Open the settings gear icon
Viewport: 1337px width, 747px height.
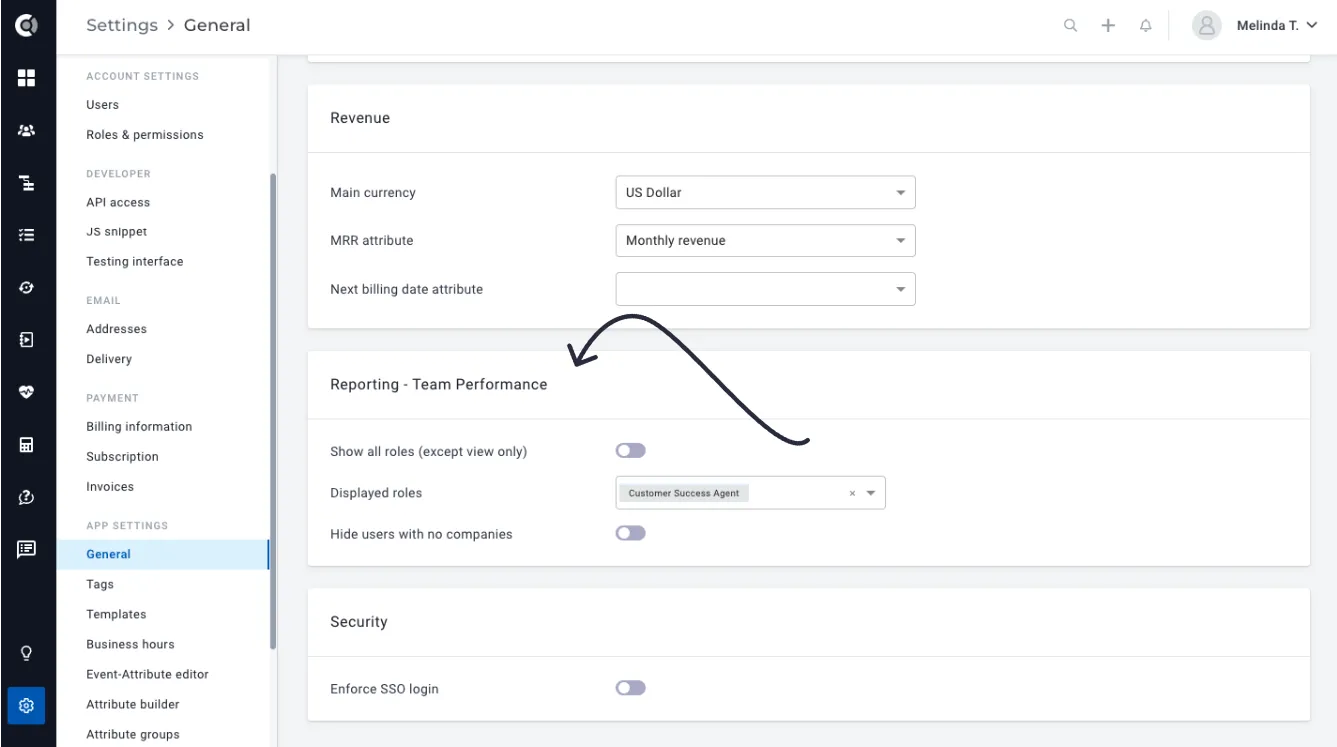(x=27, y=705)
